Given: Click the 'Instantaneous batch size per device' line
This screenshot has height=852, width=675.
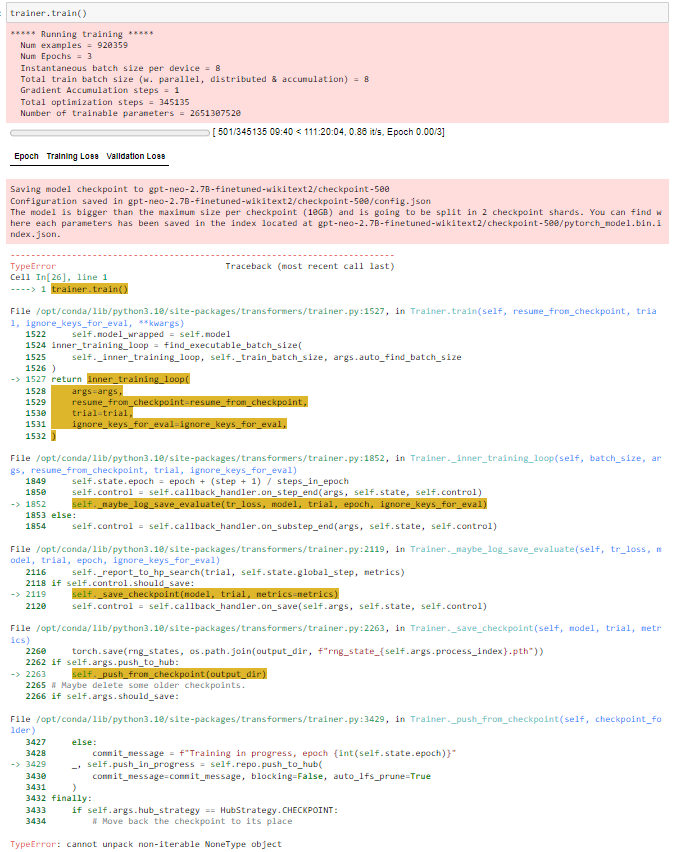Looking at the screenshot, I should coord(120,68).
